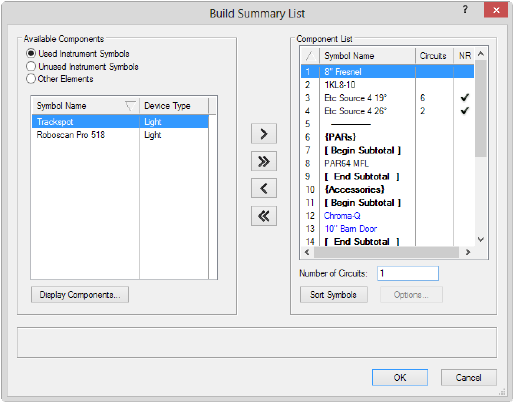Sort by Symbol Name in Available Components
This screenshot has height=403, width=514.
tap(85, 106)
